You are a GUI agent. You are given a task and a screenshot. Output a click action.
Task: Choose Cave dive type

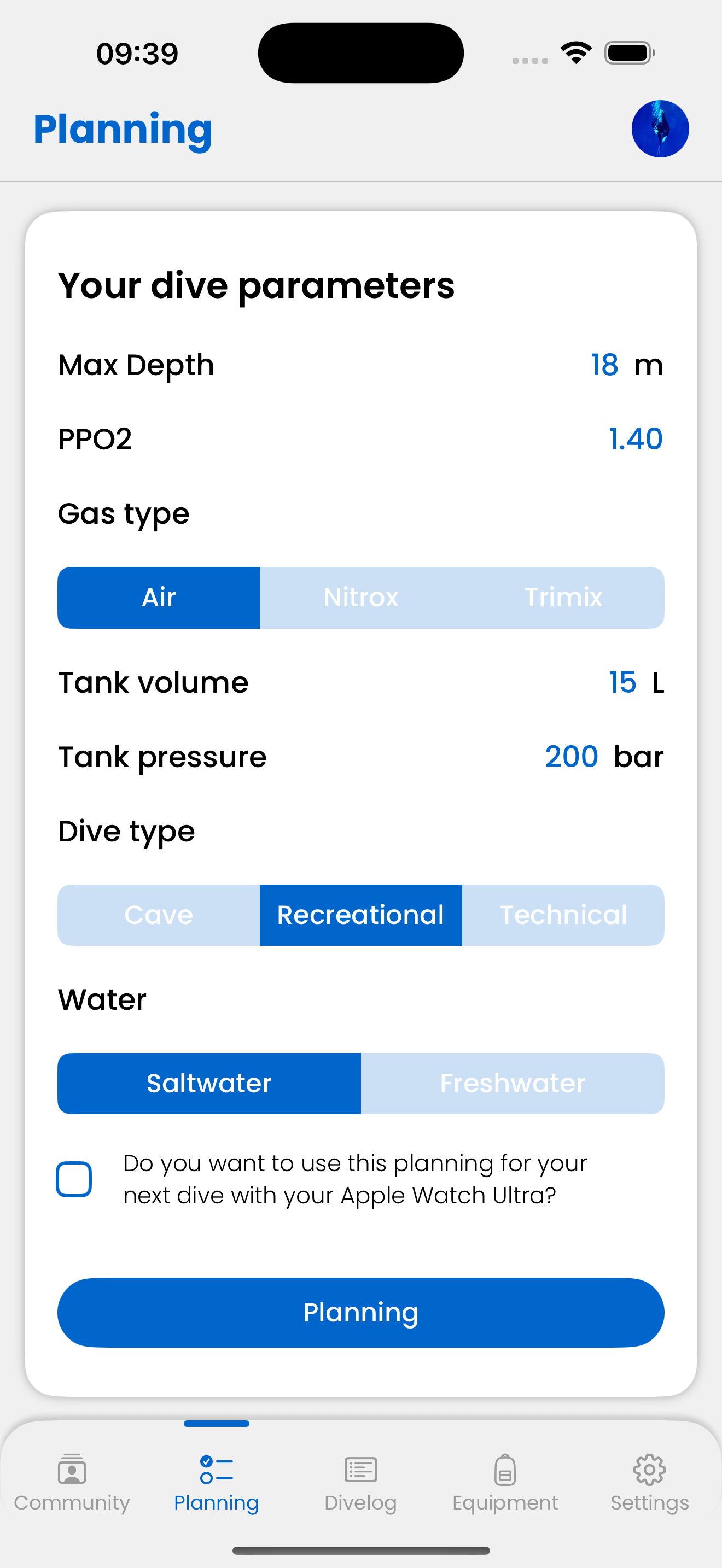[x=158, y=915]
